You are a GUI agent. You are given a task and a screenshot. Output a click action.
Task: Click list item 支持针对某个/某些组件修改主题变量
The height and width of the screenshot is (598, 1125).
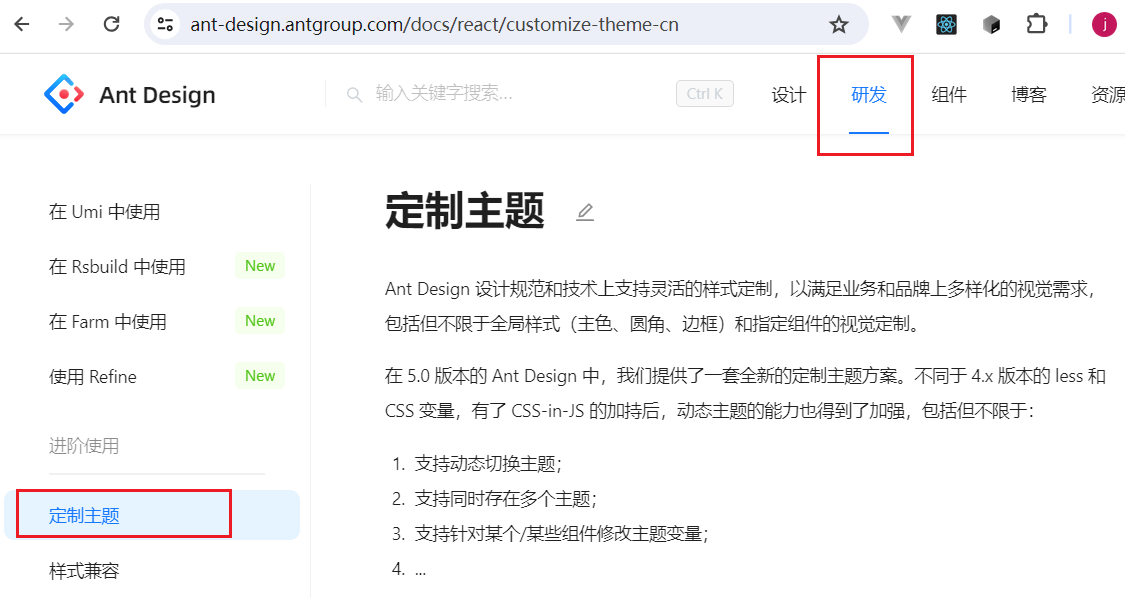(562, 534)
